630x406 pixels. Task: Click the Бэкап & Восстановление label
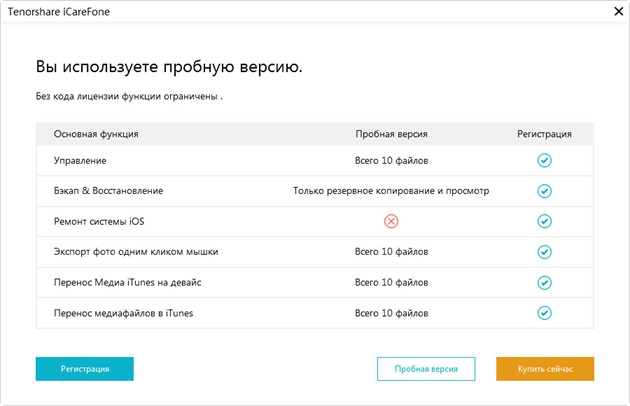[x=108, y=191]
